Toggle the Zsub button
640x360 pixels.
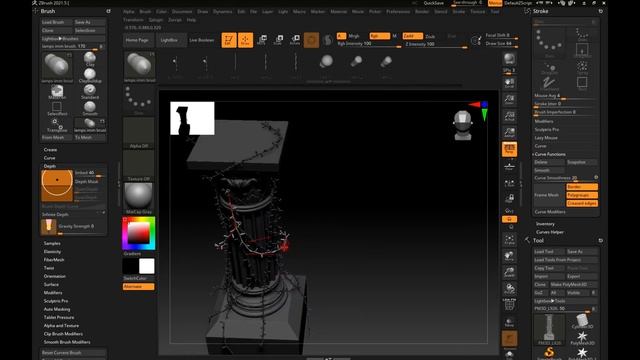pyautogui.click(x=430, y=36)
